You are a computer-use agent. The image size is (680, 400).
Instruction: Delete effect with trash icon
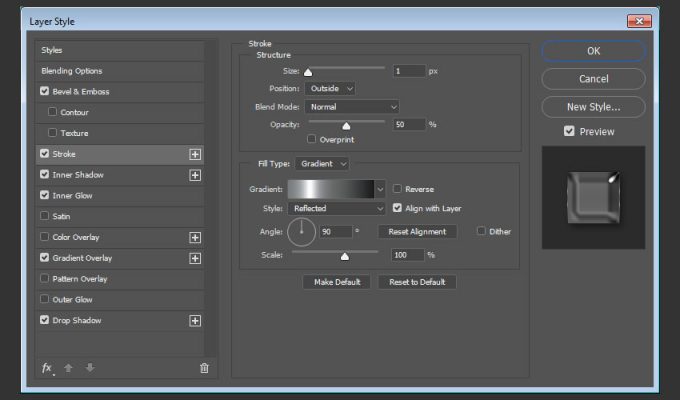click(x=204, y=368)
